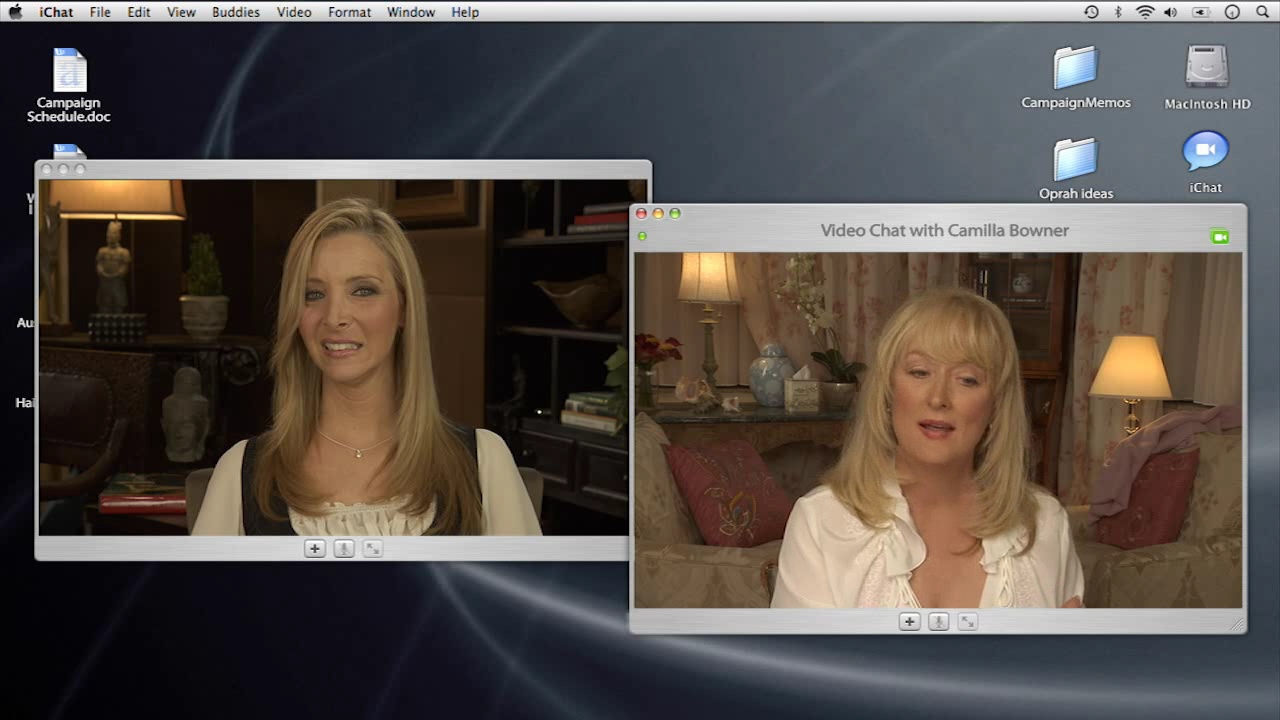The height and width of the screenshot is (720, 1280).
Task: Open the Help menu
Action: click(465, 12)
